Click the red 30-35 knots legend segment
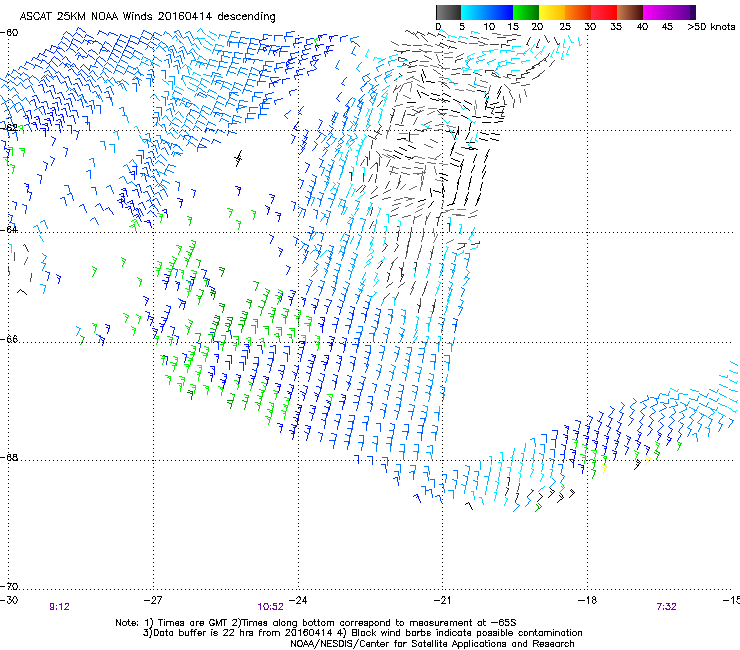The width and height of the screenshot is (740, 650). [x=604, y=12]
